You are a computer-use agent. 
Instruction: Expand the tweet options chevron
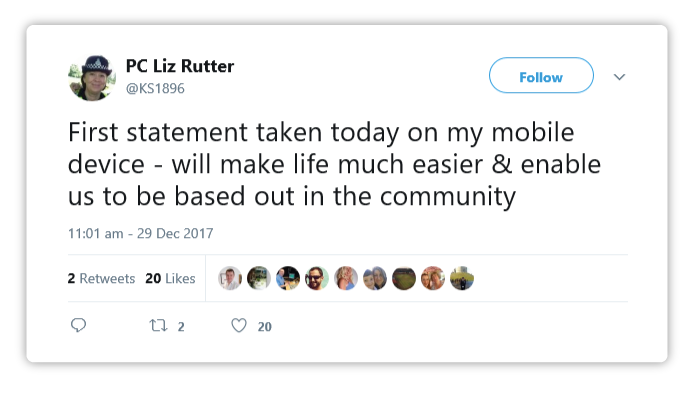[619, 77]
